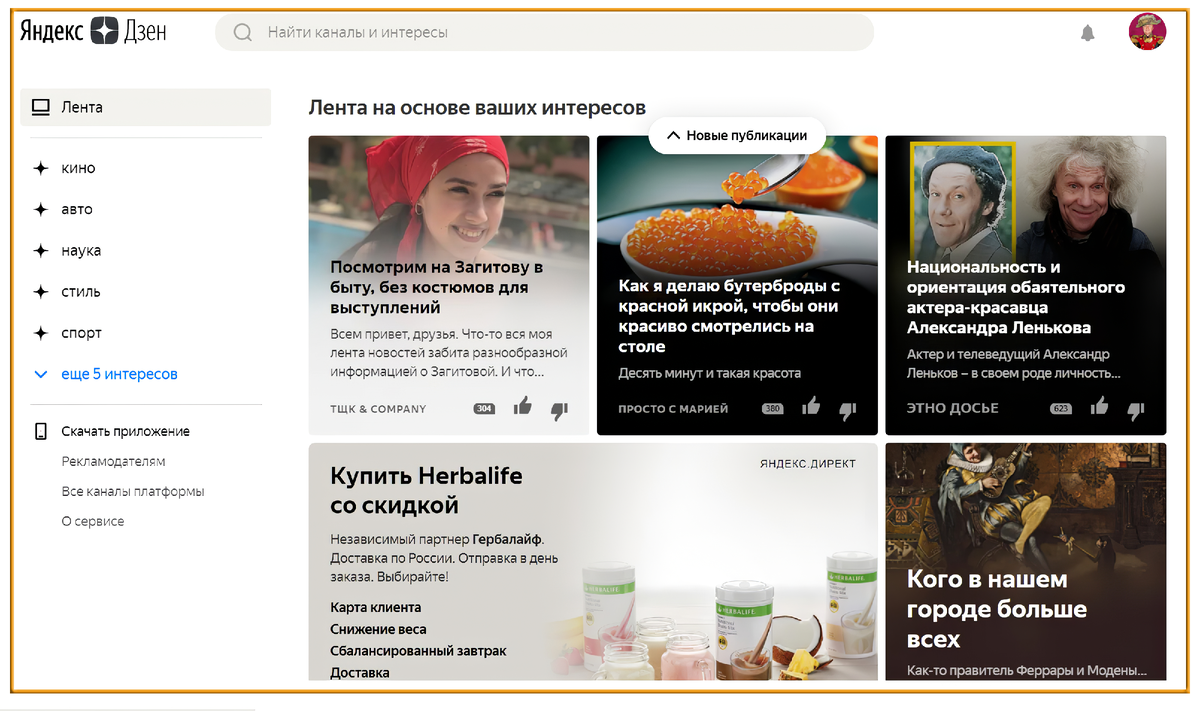Like the Загитова article

(522, 406)
